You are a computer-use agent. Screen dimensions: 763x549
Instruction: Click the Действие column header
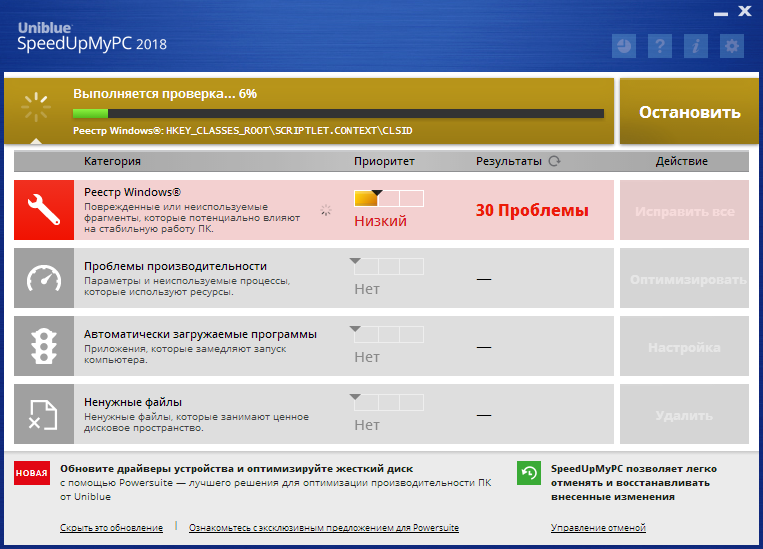coord(681,161)
